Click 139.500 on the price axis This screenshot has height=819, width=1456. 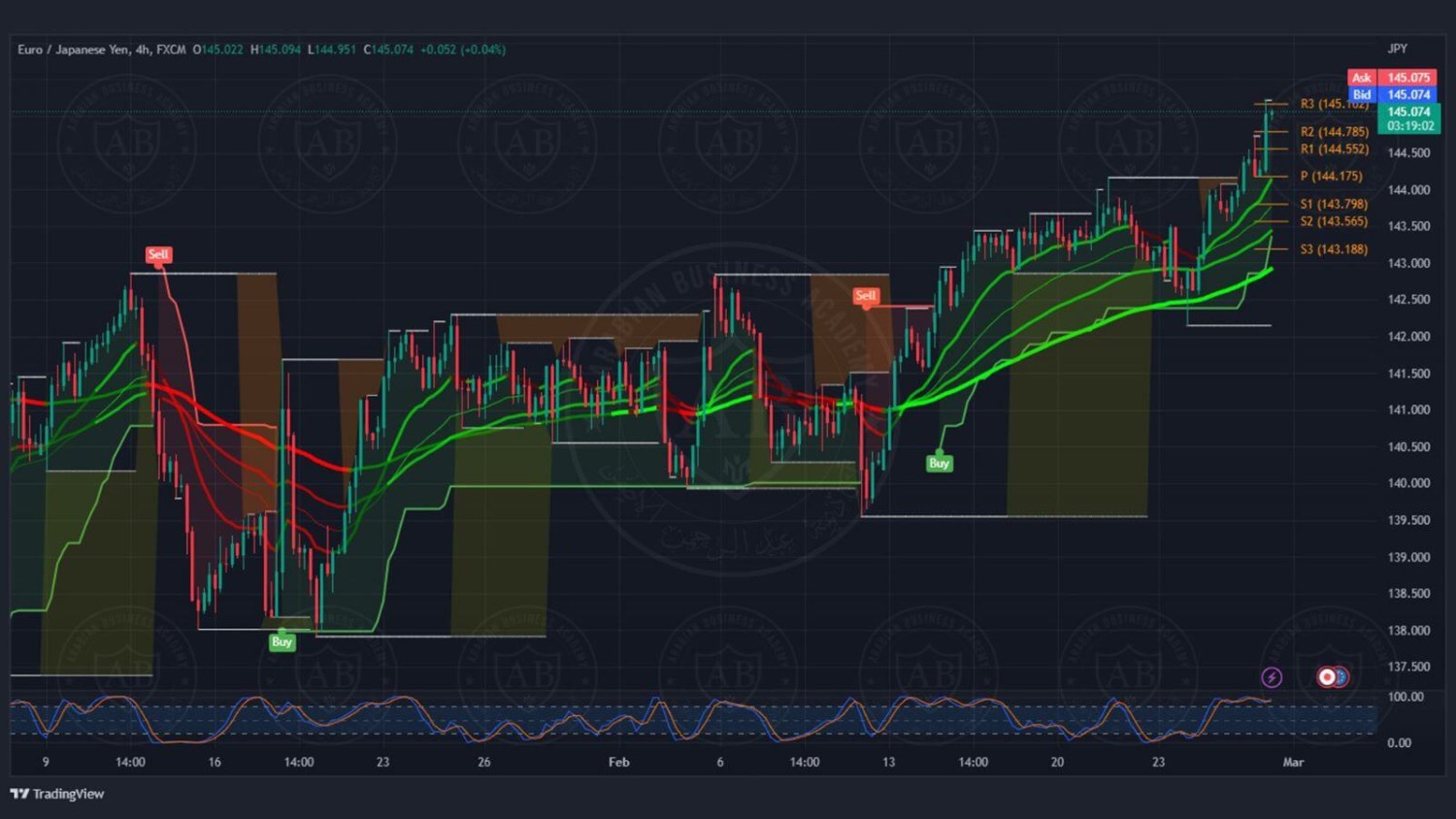click(1408, 520)
